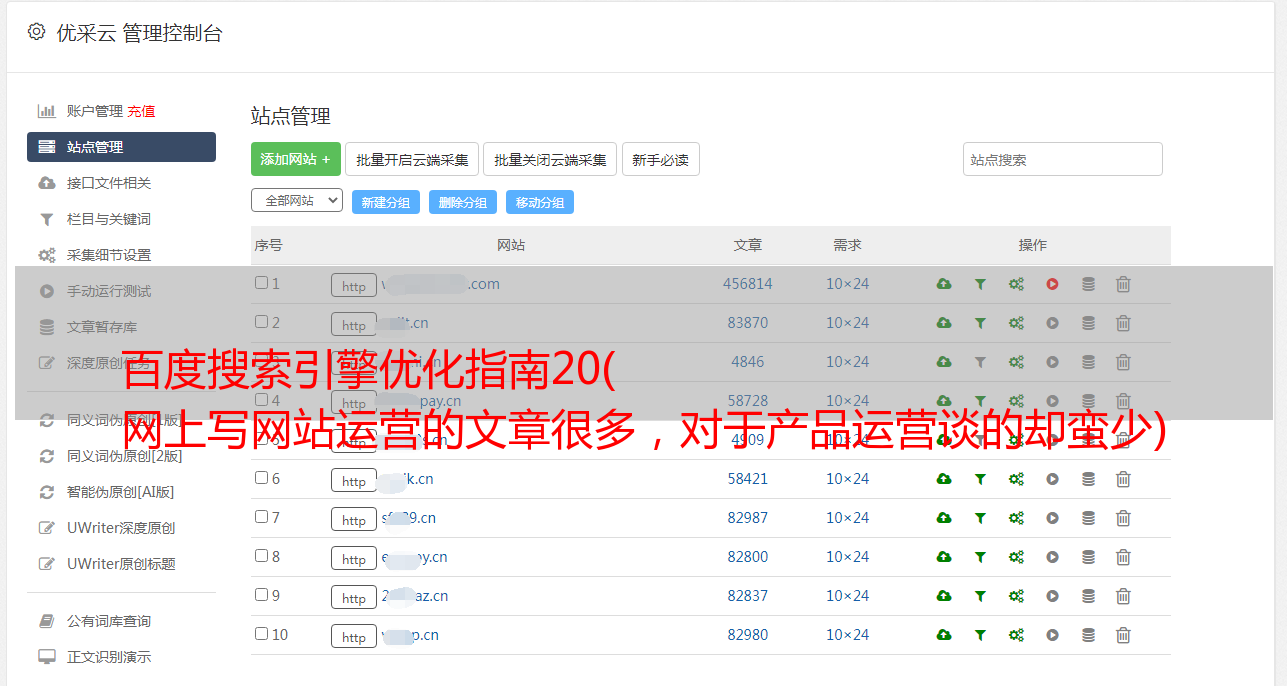Tick the checkbox for site 2

pyautogui.click(x=261, y=322)
